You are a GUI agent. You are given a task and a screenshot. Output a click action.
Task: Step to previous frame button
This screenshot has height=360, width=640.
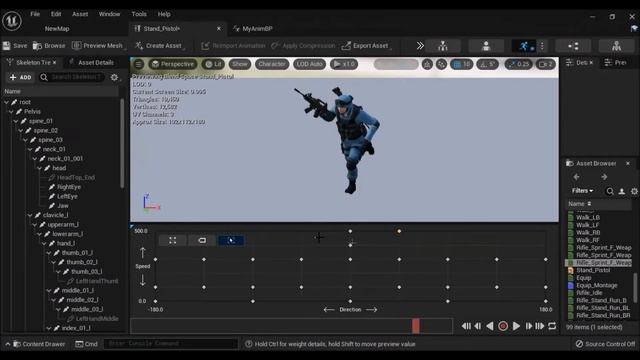[478, 326]
